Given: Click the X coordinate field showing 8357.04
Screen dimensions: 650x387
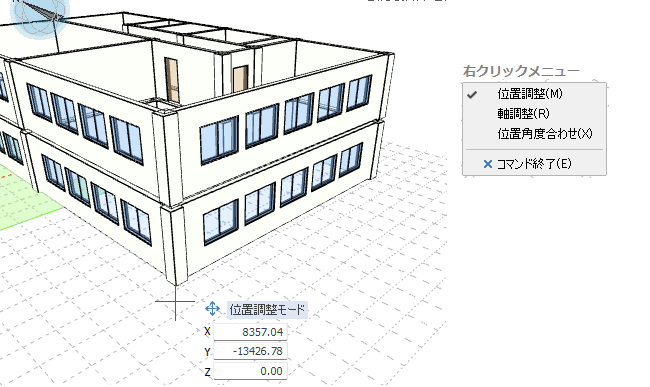Looking at the screenshot, I should point(250,332).
